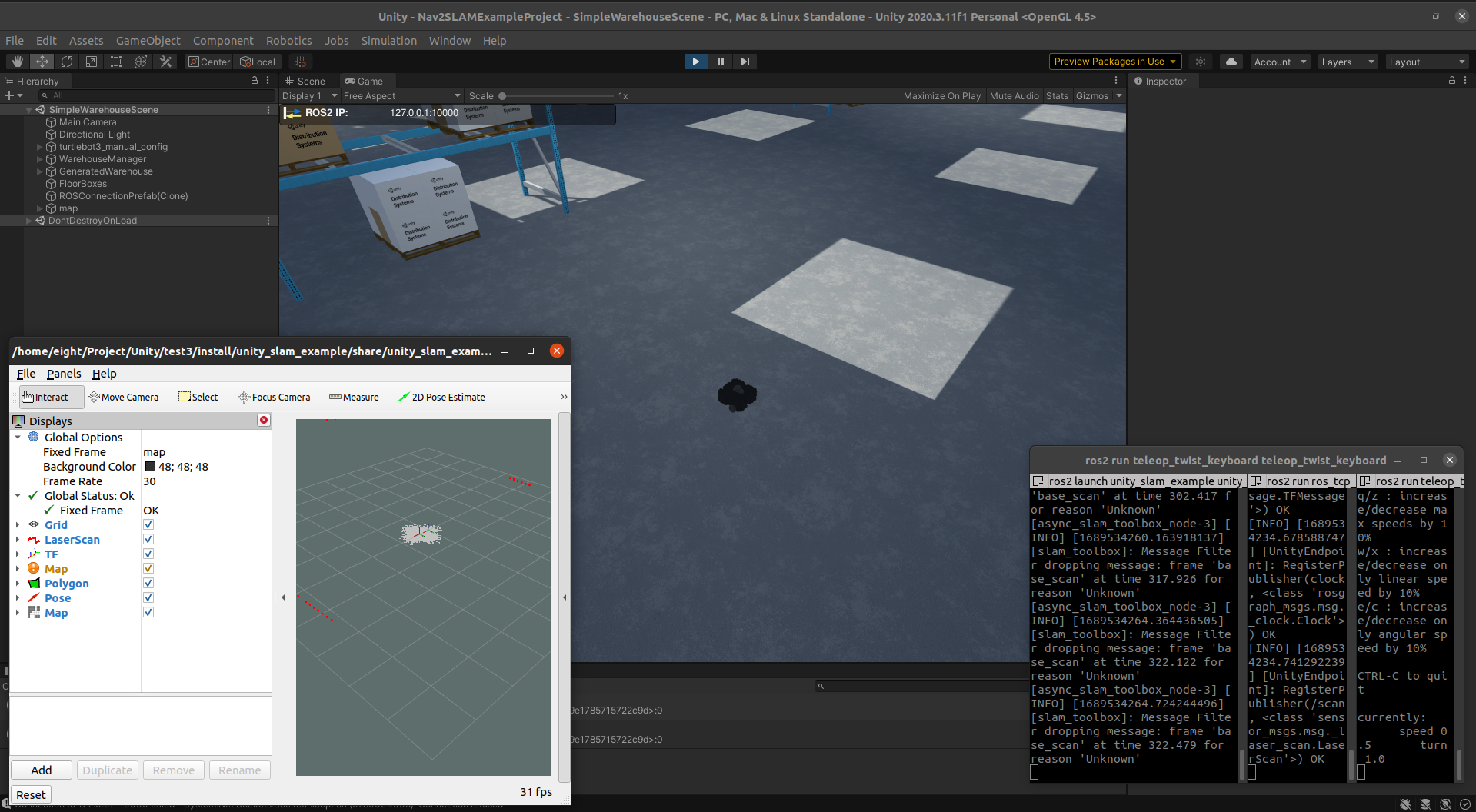The width and height of the screenshot is (1476, 812).
Task: Uncheck the Grid display checkbox
Action: (x=148, y=524)
